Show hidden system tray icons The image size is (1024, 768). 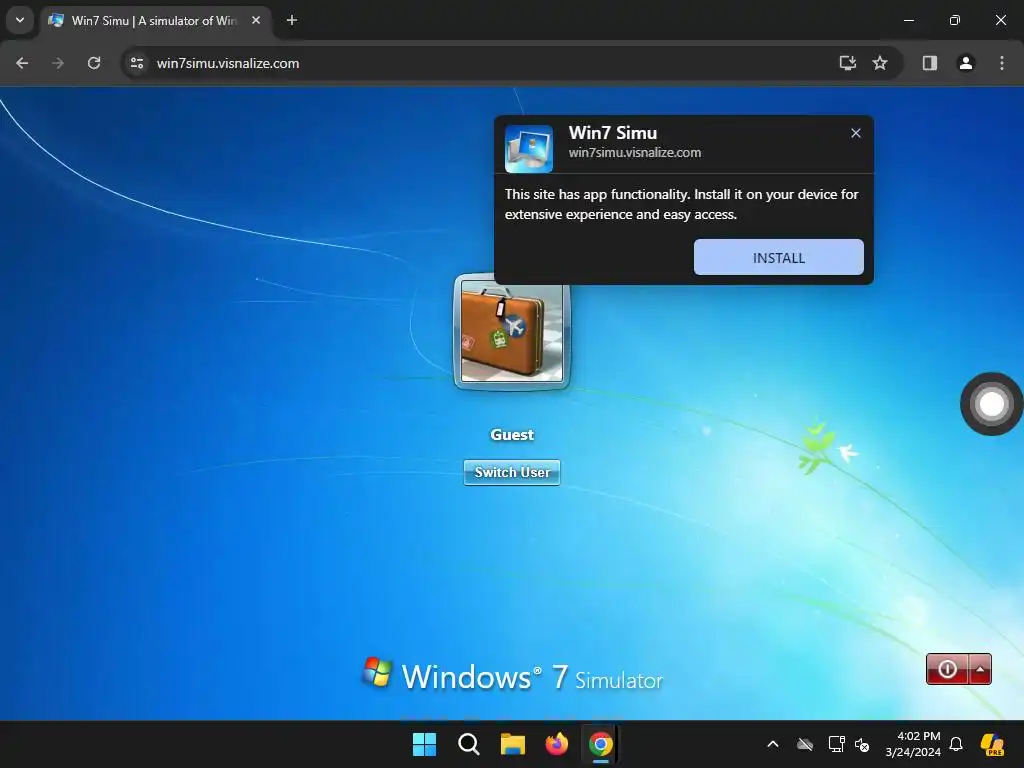[x=773, y=744]
